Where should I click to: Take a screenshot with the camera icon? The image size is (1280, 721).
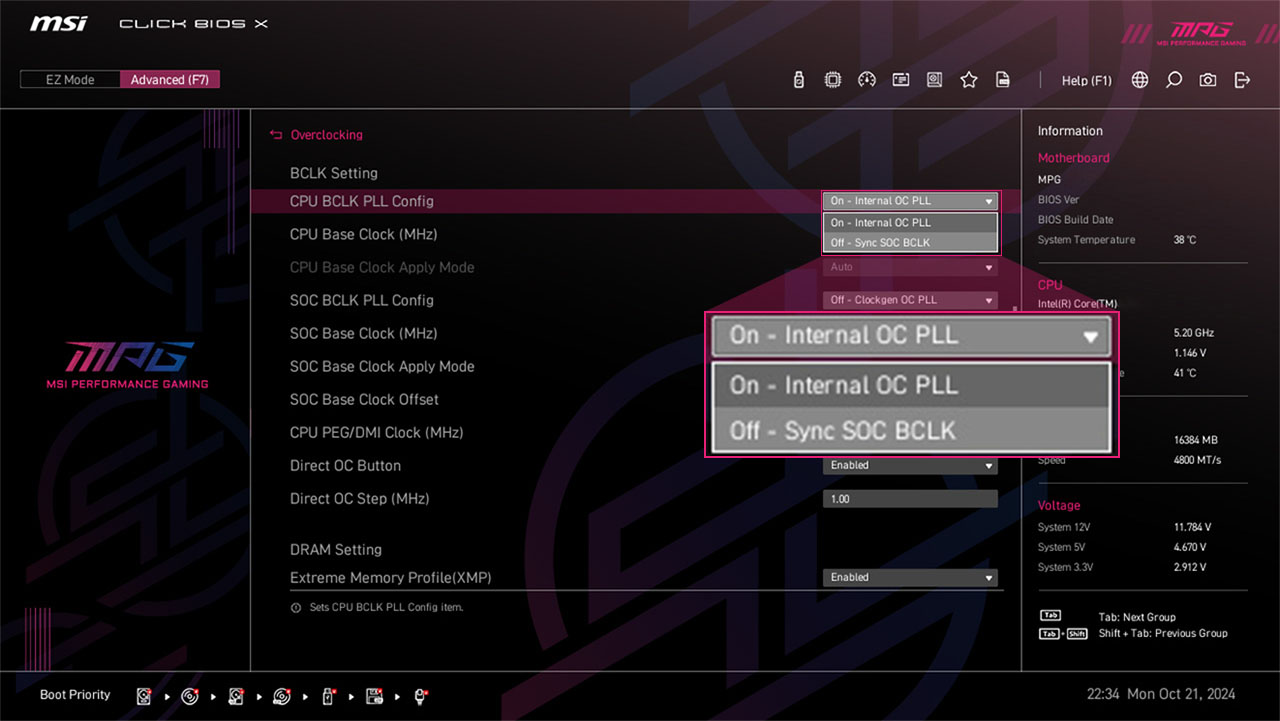[1208, 80]
